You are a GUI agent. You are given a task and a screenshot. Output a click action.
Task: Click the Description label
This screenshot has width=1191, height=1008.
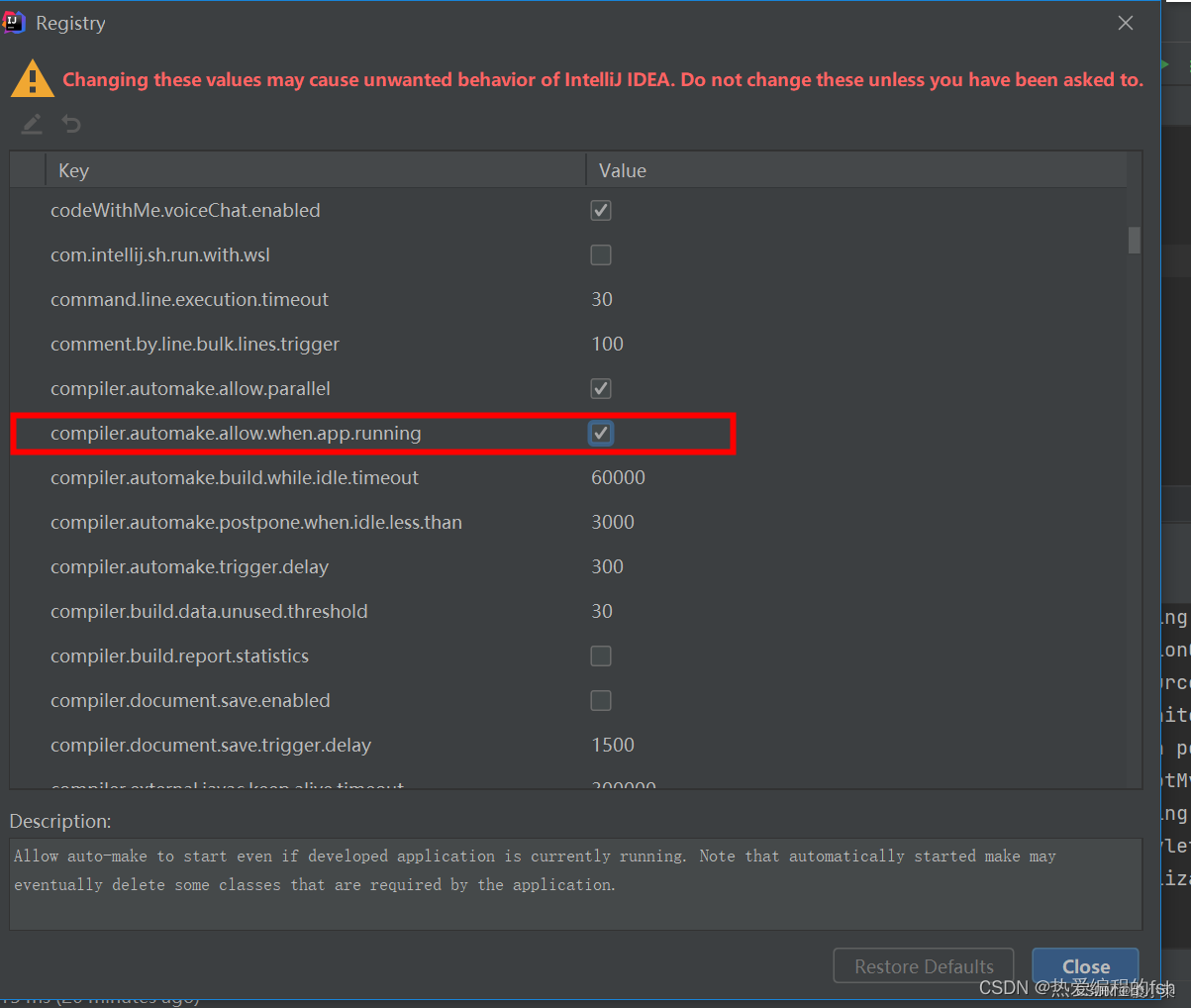tap(60, 821)
